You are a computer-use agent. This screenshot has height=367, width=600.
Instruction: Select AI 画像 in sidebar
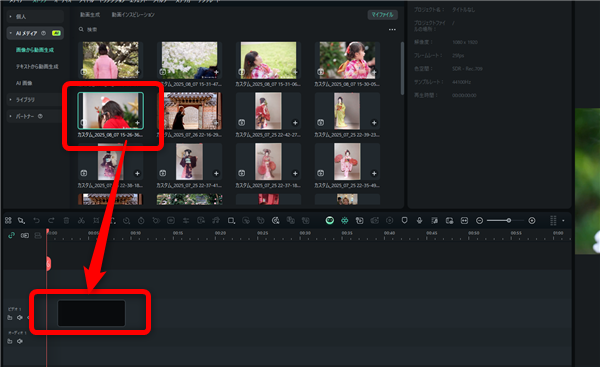click(x=24, y=83)
